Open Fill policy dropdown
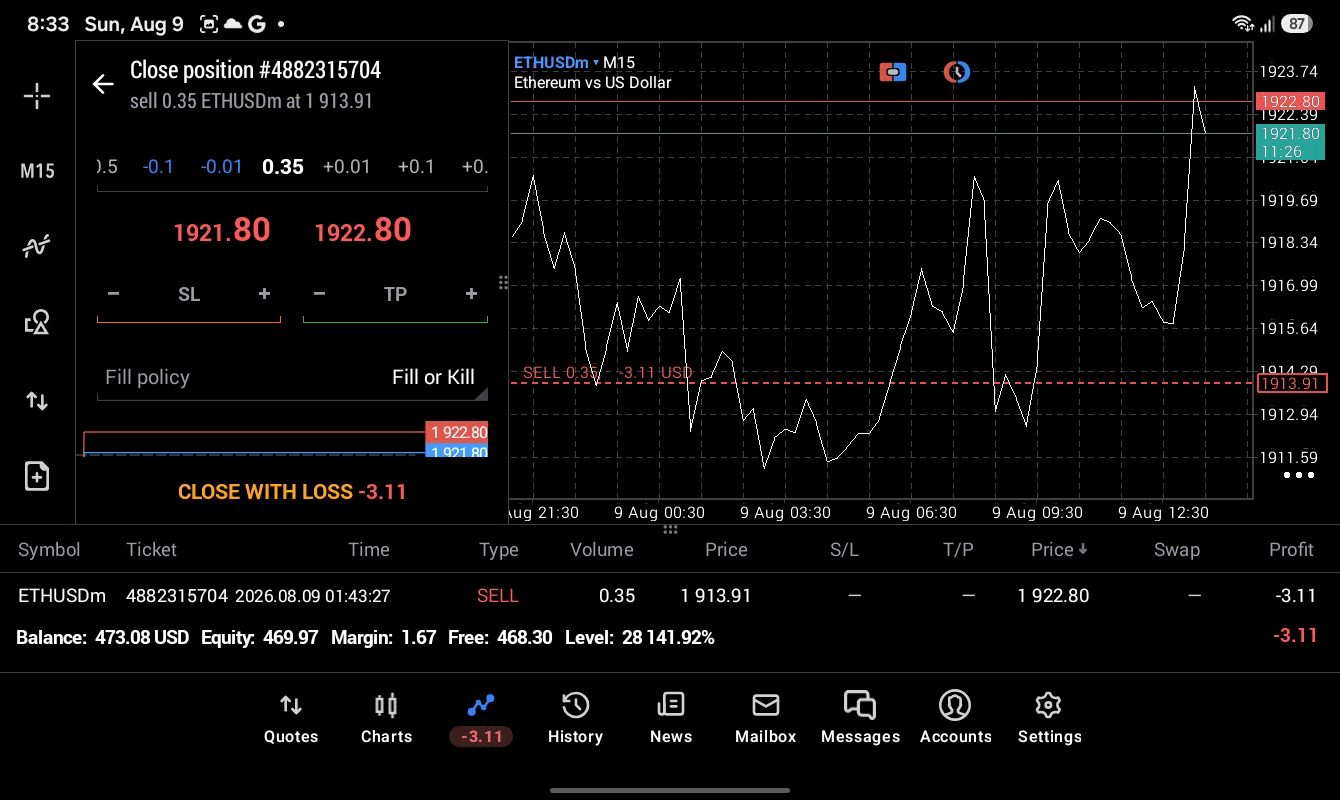 point(292,377)
